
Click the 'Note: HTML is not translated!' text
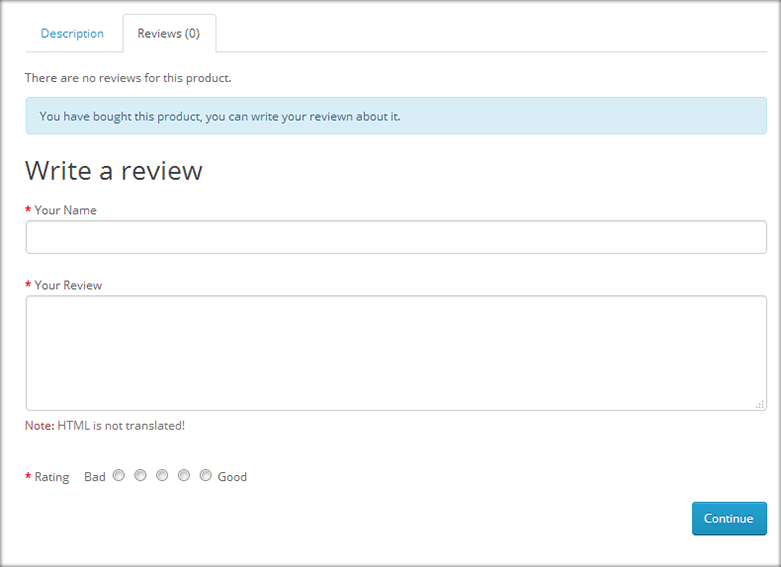[105, 426]
